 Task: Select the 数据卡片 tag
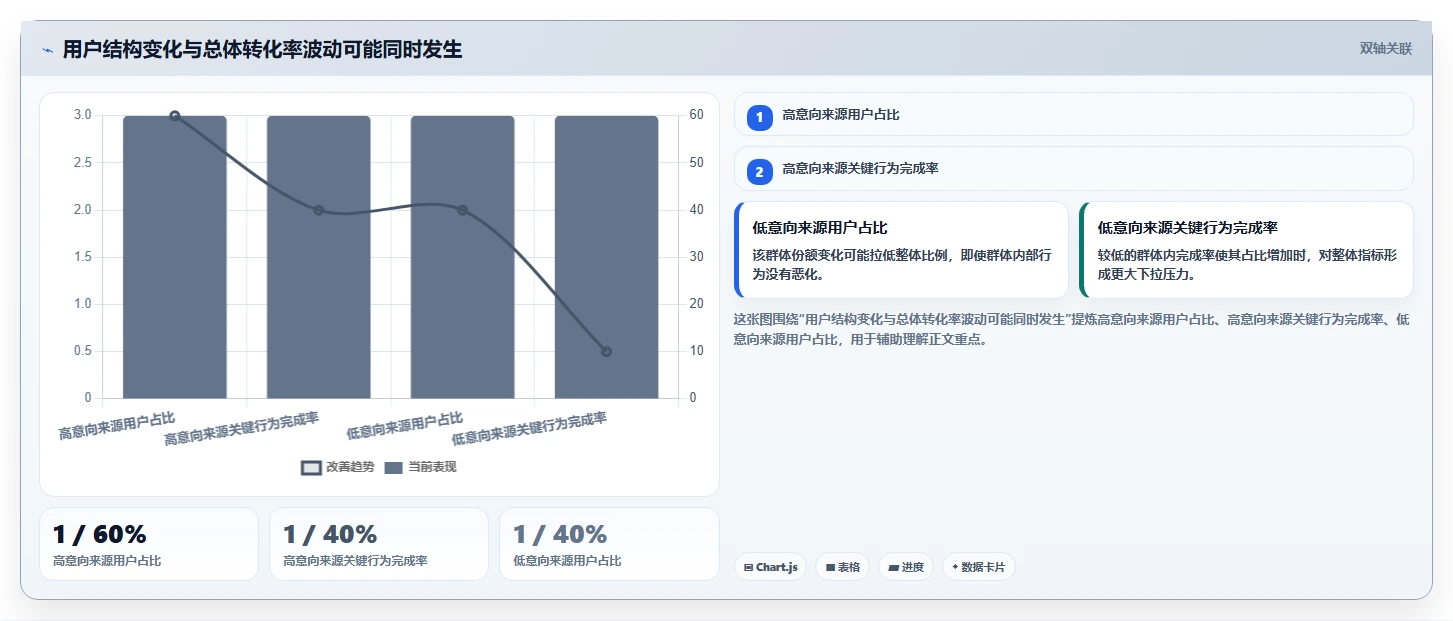click(979, 567)
